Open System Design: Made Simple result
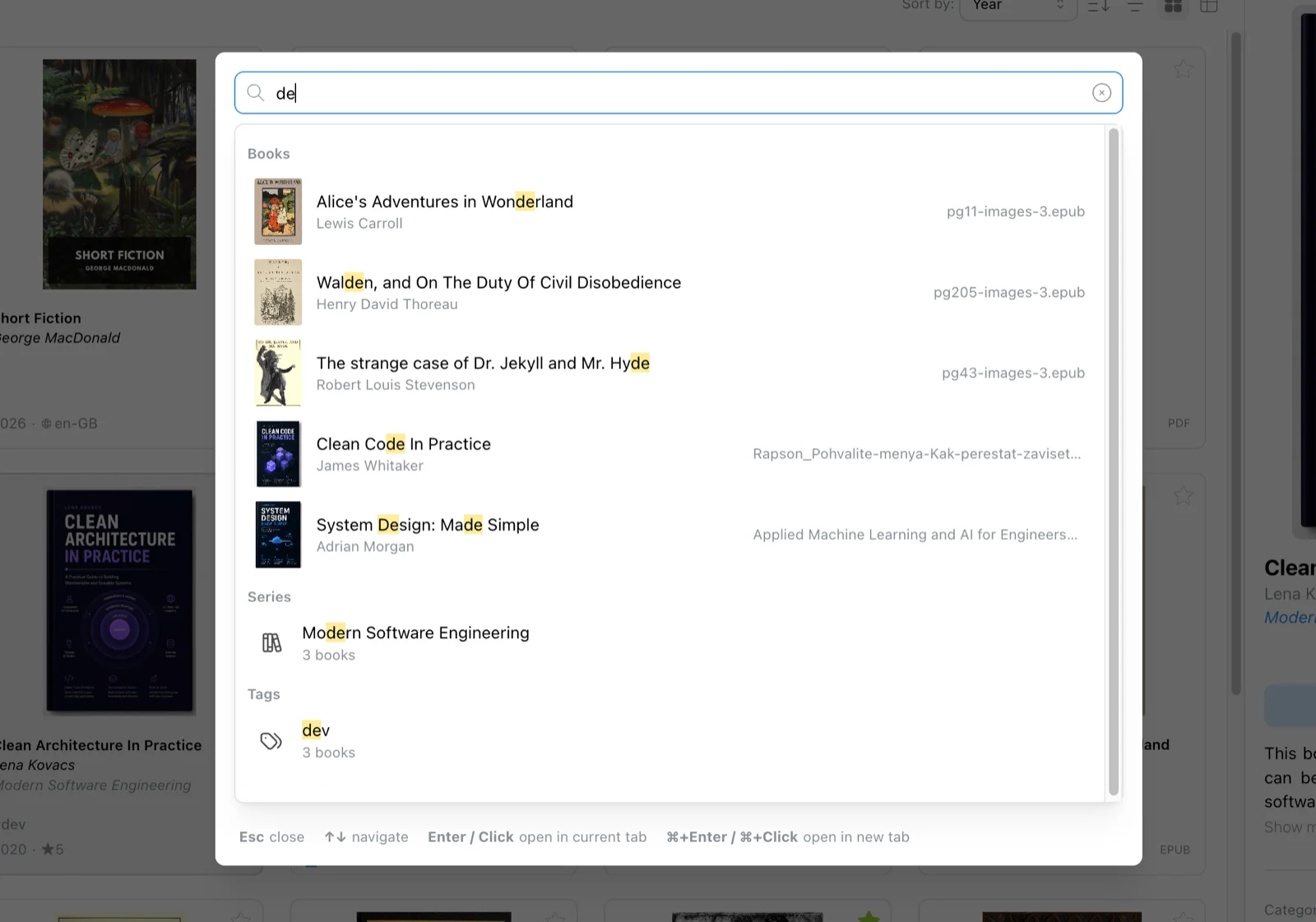Screen dimensions: 1316x922 (x=670, y=534)
